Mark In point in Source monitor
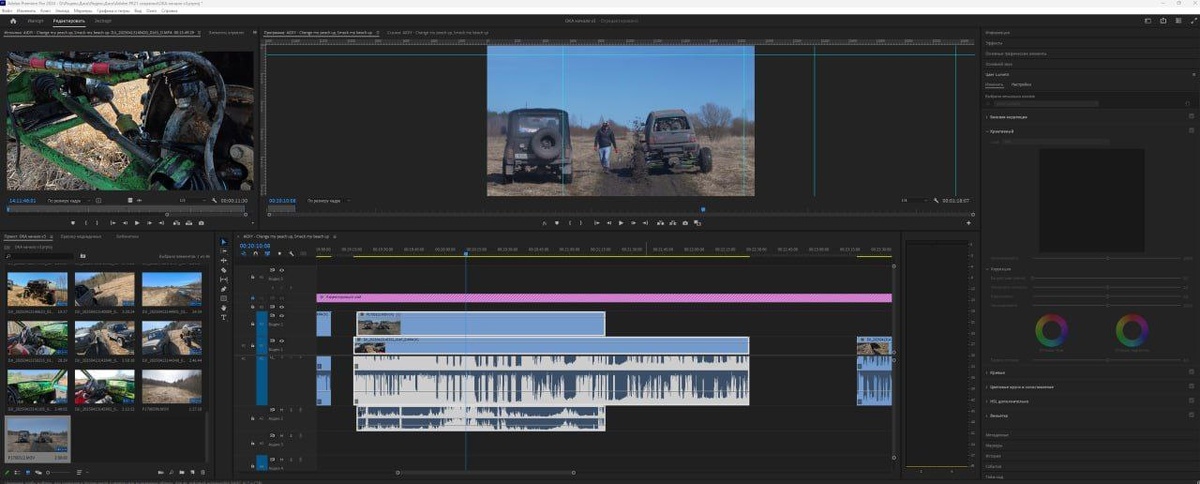 click(x=85, y=222)
